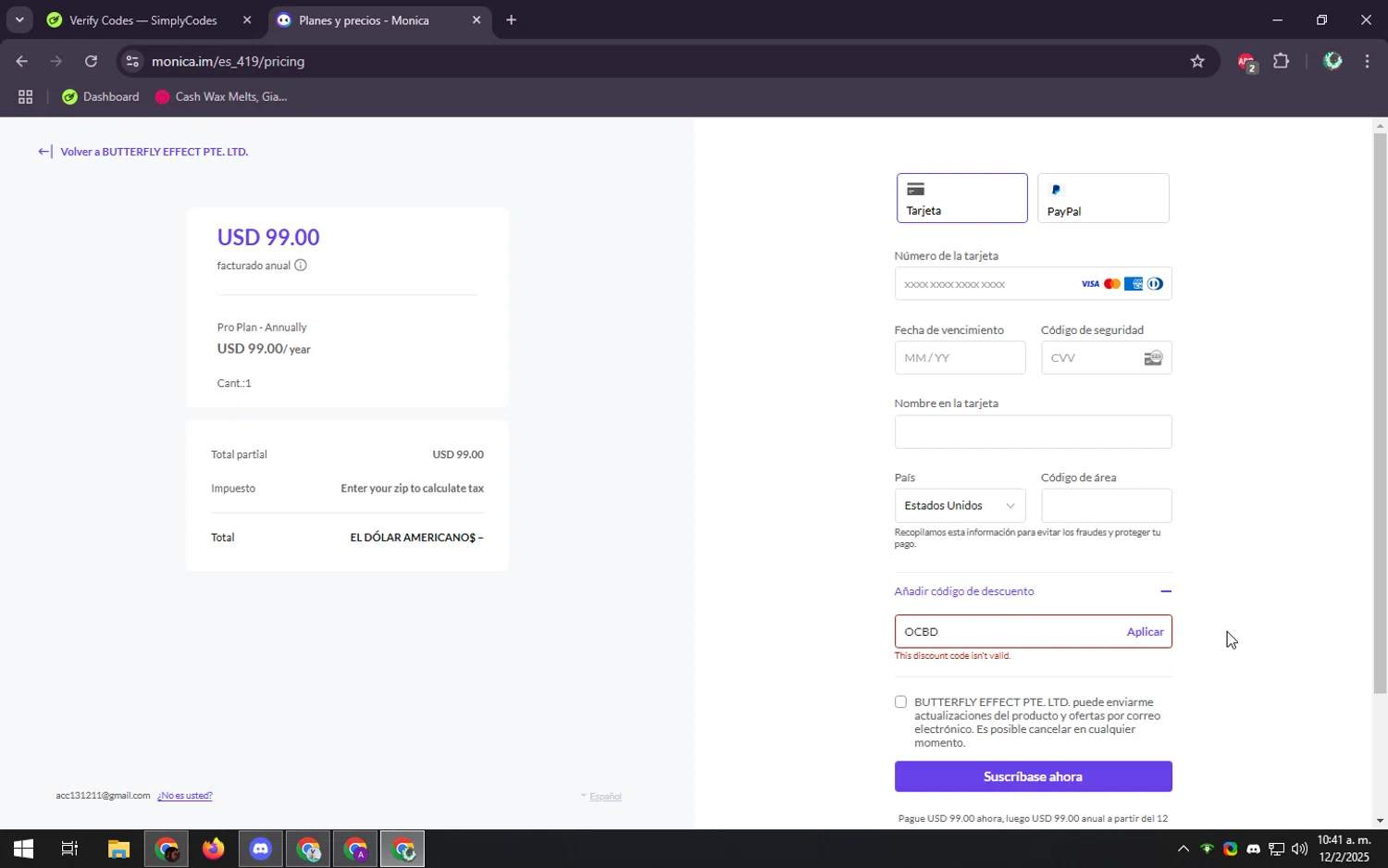The image size is (1388, 868).
Task: Open File Explorer from the taskbar
Action: click(x=118, y=849)
